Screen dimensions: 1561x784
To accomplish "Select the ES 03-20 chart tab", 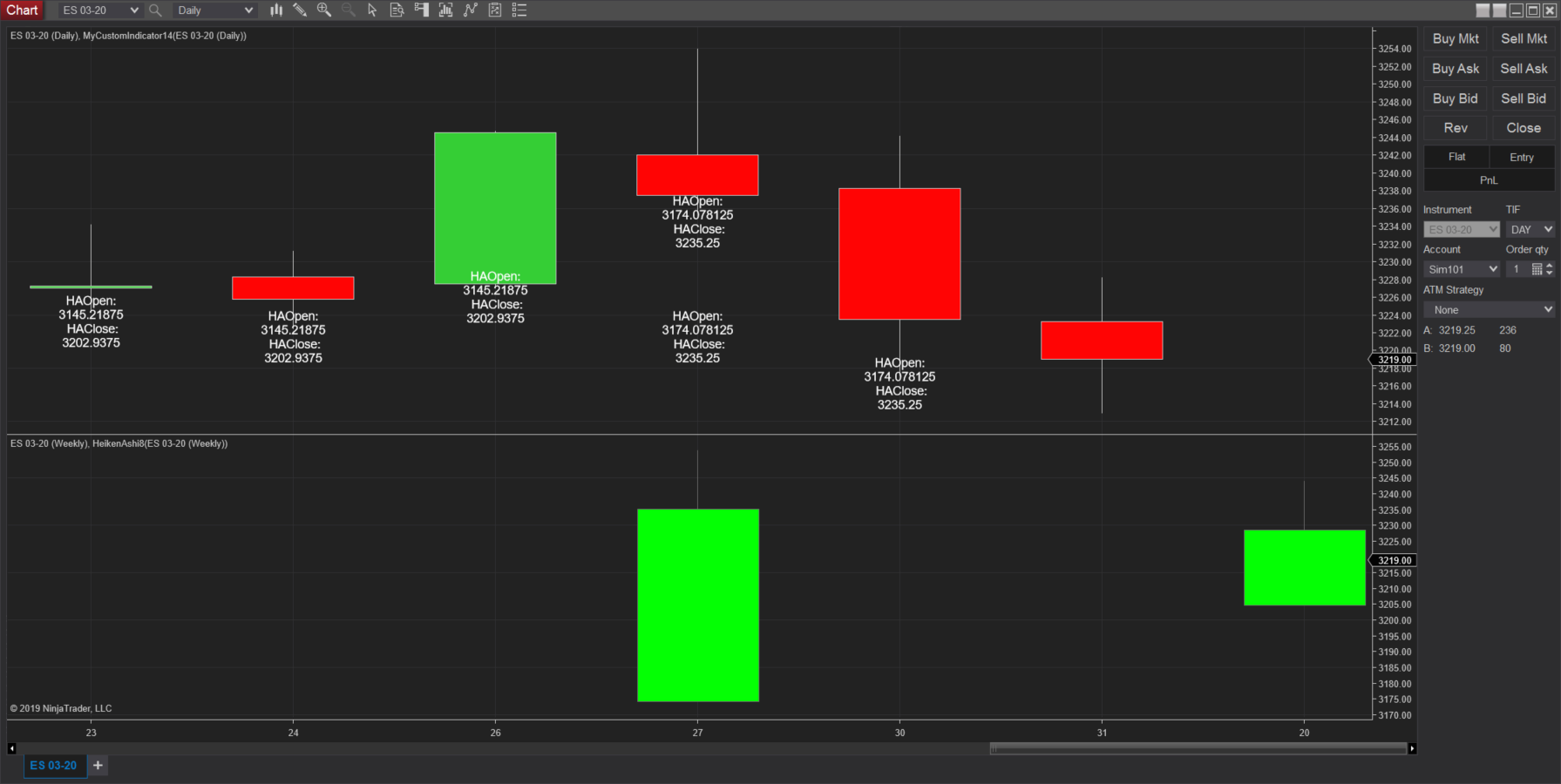I will pos(54,766).
